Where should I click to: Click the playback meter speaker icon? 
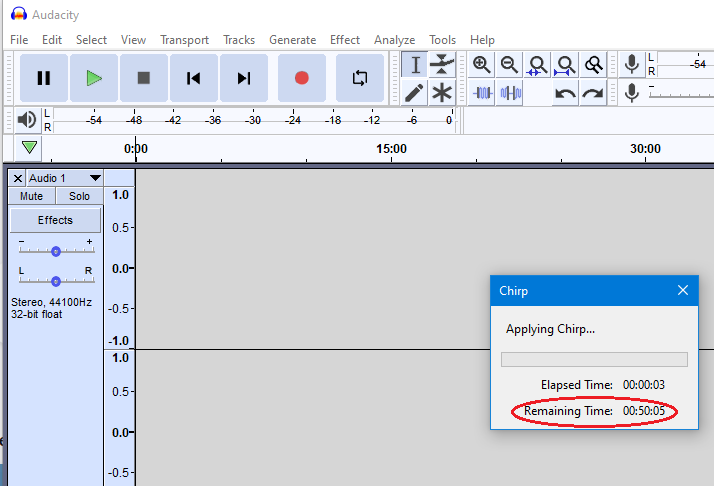click(26, 120)
